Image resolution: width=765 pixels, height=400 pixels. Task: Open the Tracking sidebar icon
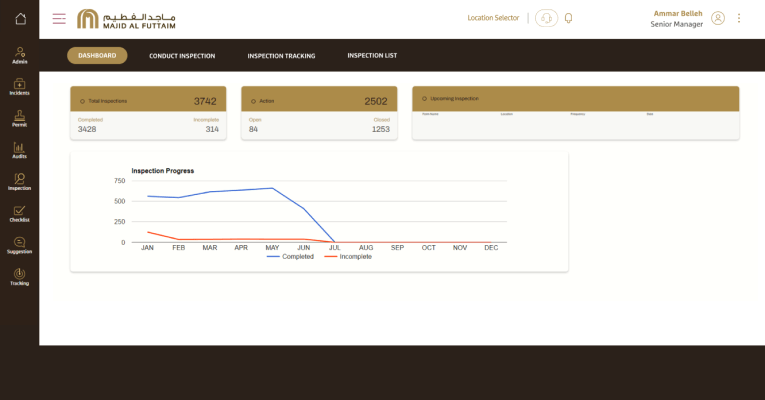(x=20, y=276)
